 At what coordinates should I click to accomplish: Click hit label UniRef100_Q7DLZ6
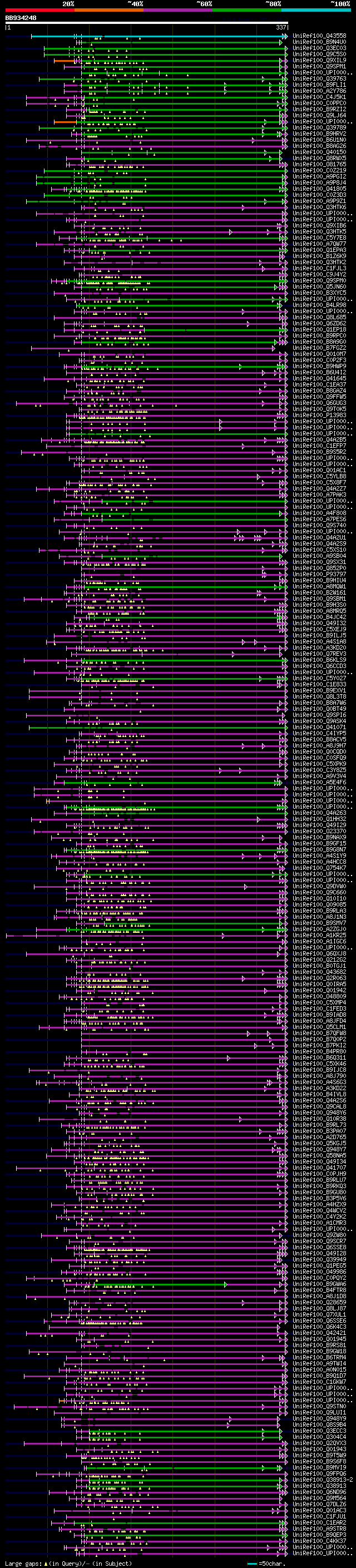pyautogui.click(x=319, y=1504)
